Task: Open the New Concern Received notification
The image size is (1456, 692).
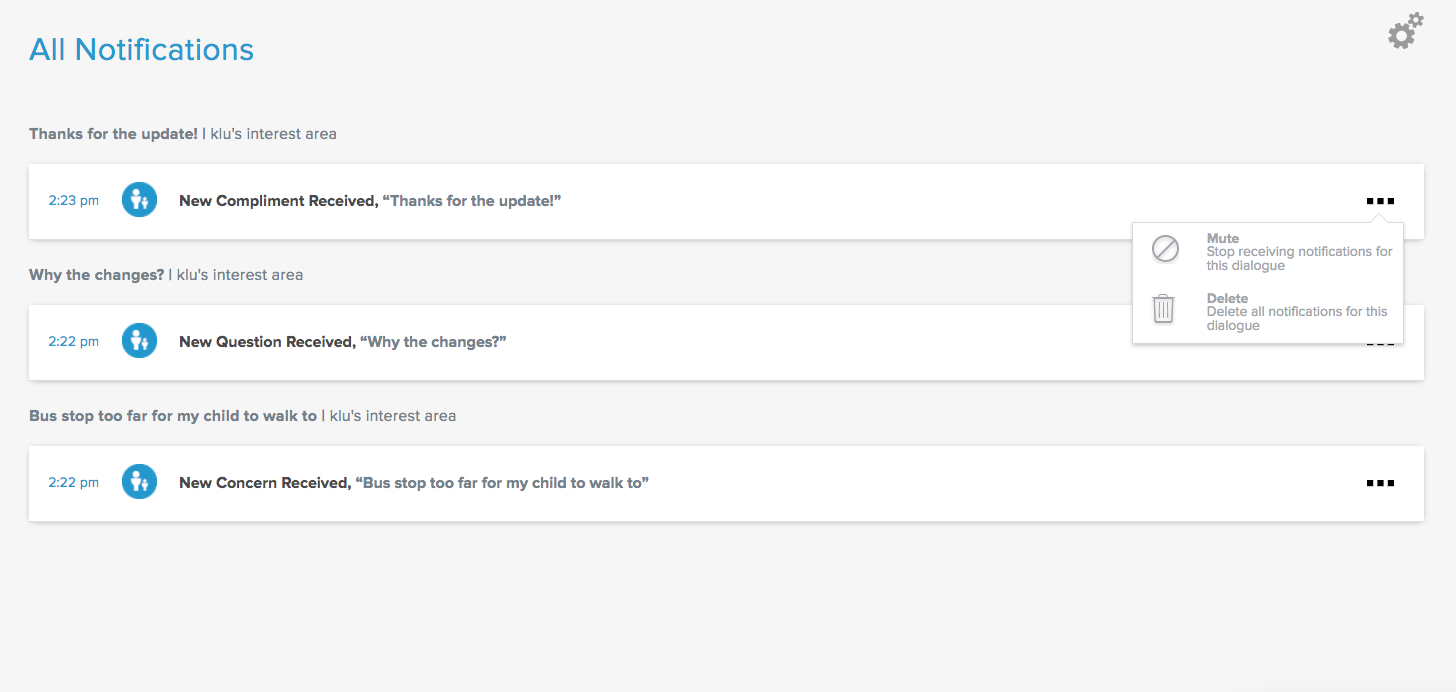Action: click(414, 483)
